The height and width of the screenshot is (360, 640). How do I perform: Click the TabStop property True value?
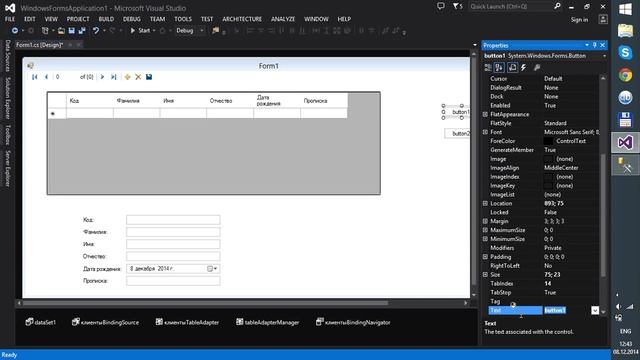(550, 293)
